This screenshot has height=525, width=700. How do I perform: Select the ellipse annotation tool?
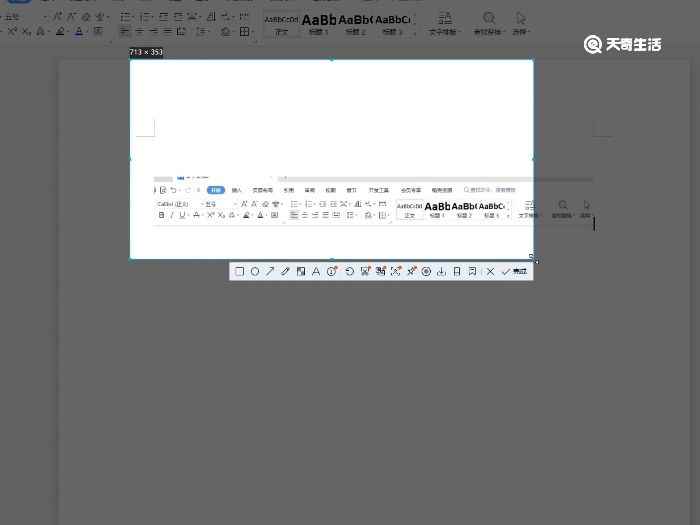(x=255, y=271)
